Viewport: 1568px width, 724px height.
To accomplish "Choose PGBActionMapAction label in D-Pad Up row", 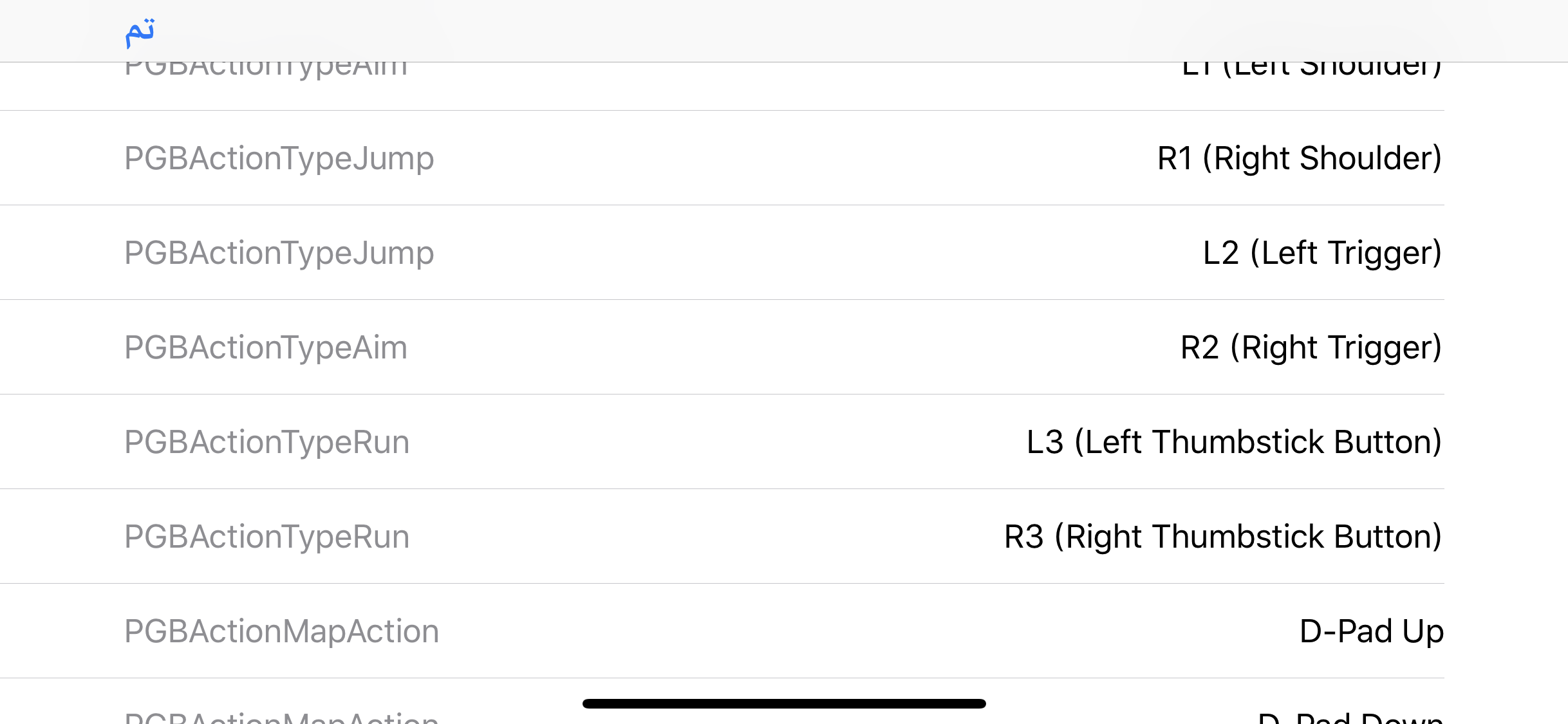I will coord(282,631).
